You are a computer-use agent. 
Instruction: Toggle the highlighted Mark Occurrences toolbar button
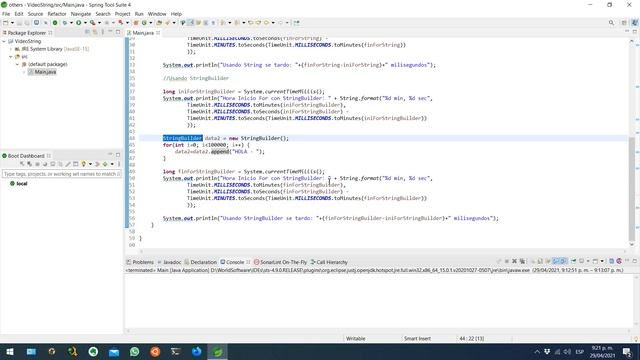[191, 23]
